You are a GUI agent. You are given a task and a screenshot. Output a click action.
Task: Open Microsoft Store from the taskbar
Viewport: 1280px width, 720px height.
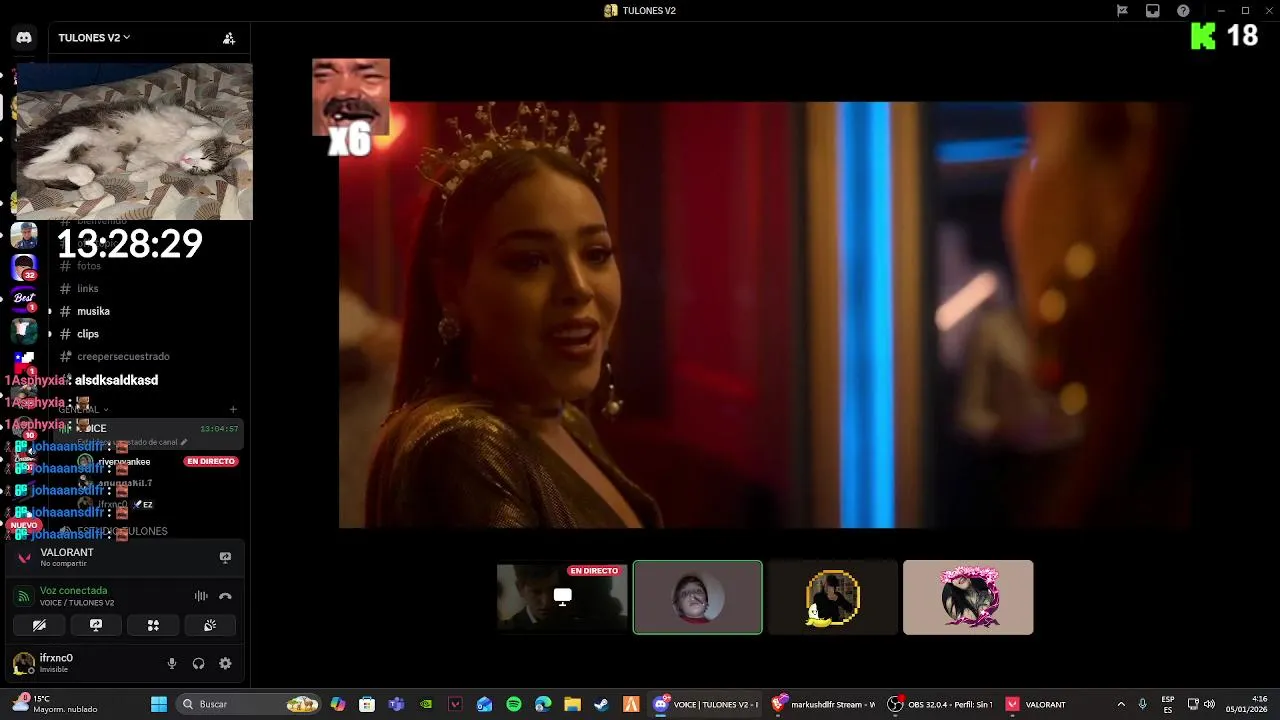[x=367, y=704]
